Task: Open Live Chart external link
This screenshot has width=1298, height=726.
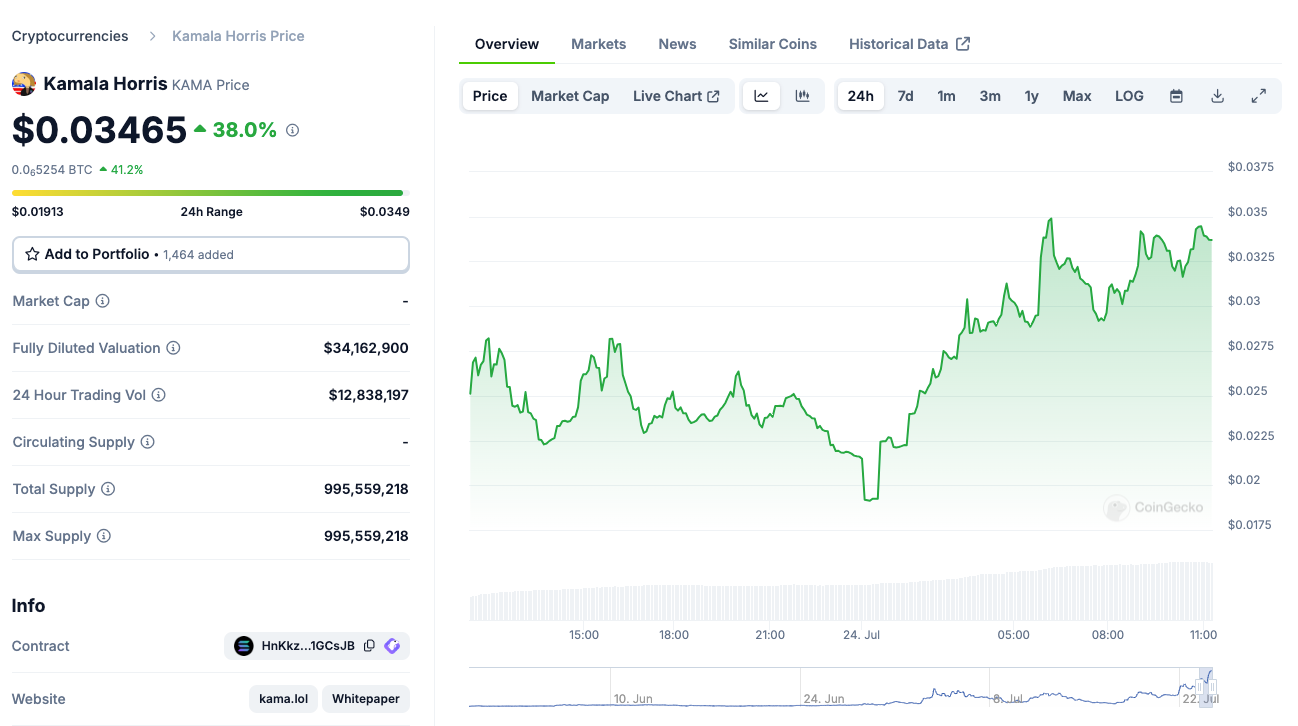Action: (x=676, y=96)
